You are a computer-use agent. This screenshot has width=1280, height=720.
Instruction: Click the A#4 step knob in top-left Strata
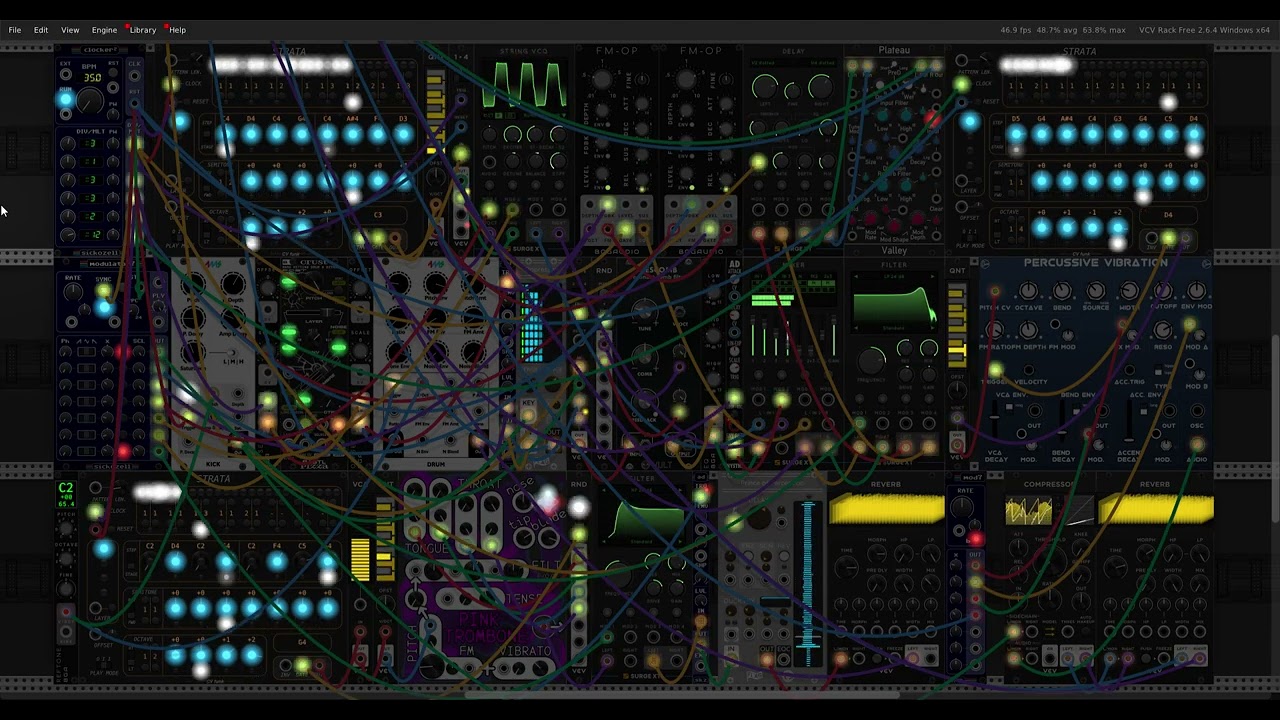click(352, 134)
